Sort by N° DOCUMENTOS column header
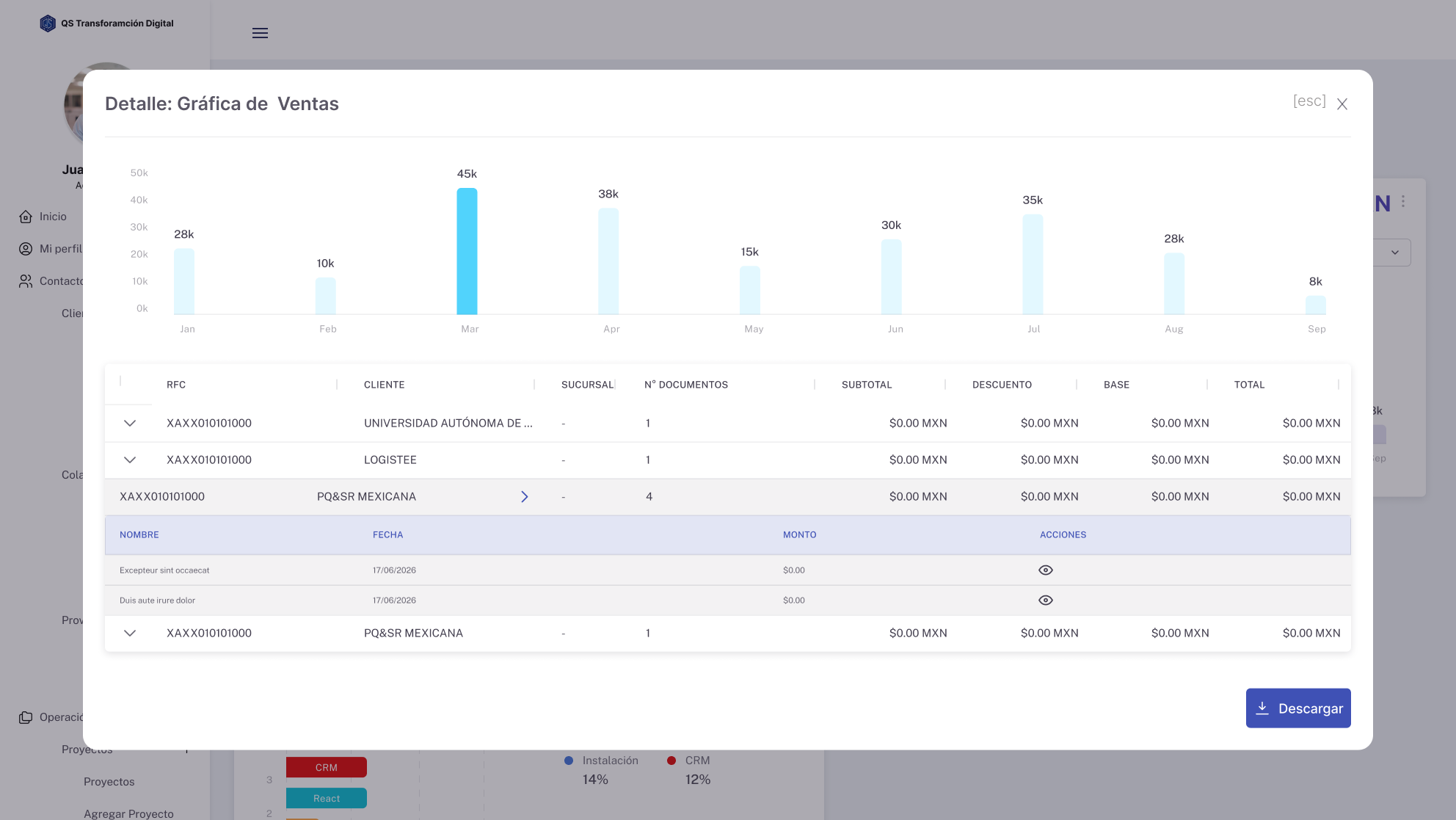 pos(686,385)
